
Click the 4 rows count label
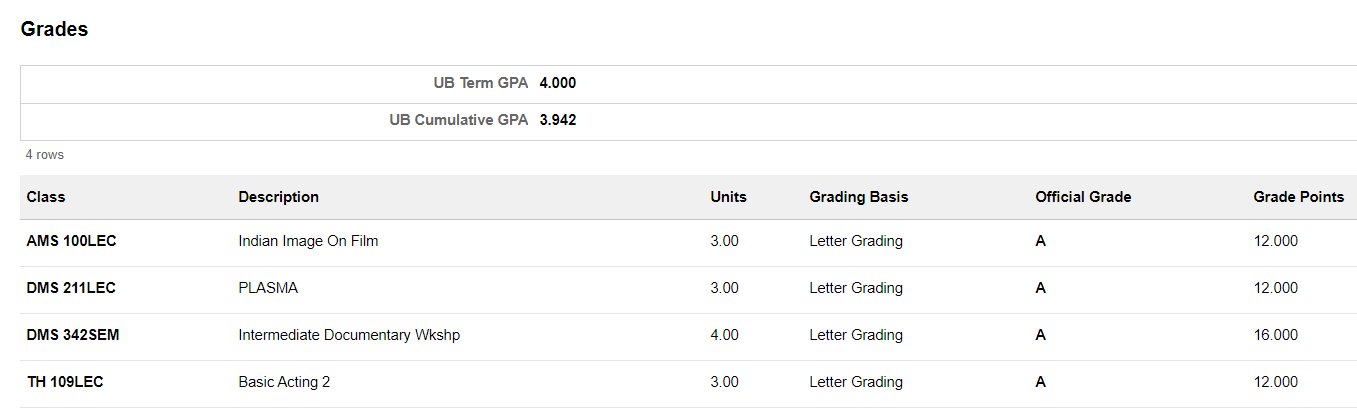[x=45, y=155]
